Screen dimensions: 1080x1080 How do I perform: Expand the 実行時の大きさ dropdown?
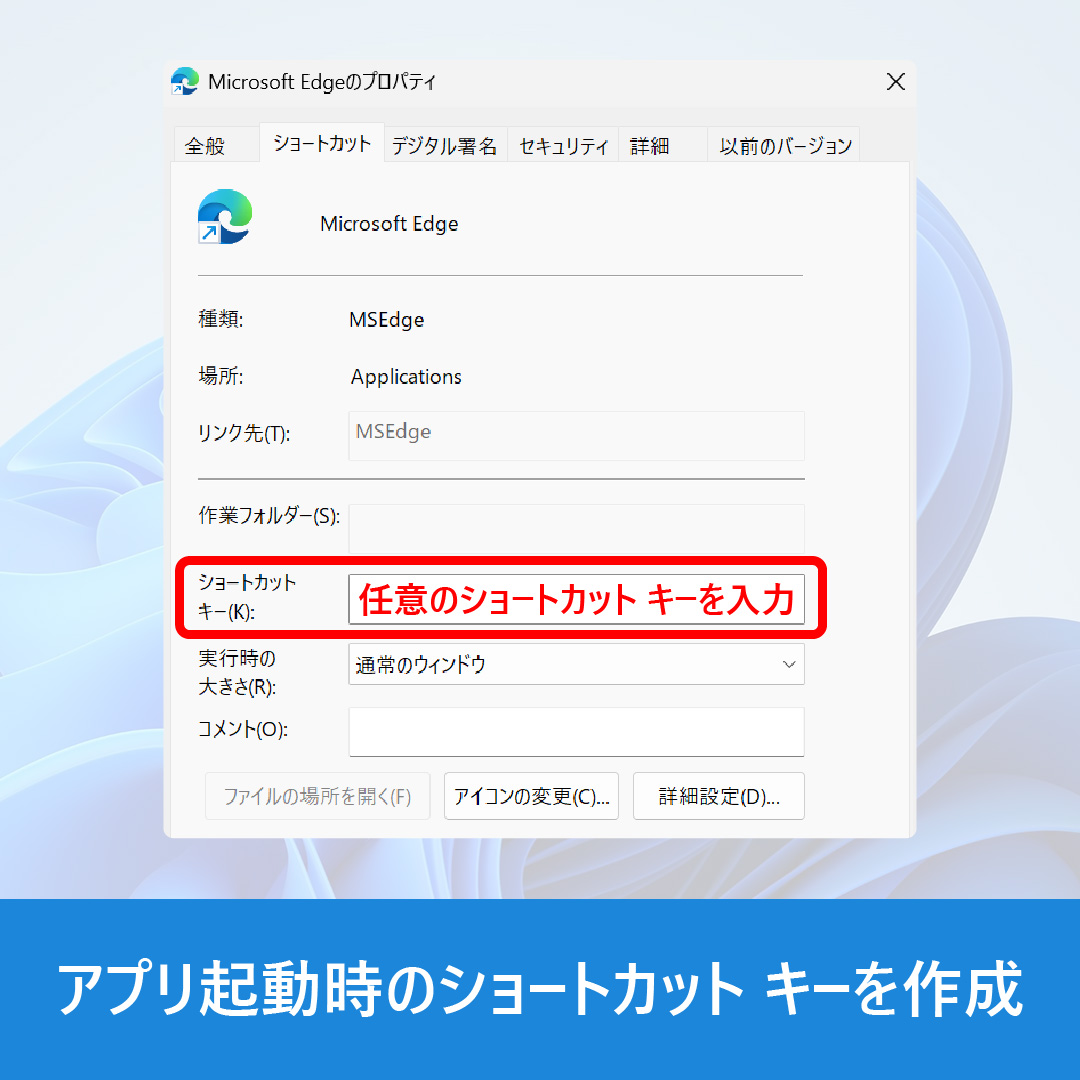coord(577,664)
